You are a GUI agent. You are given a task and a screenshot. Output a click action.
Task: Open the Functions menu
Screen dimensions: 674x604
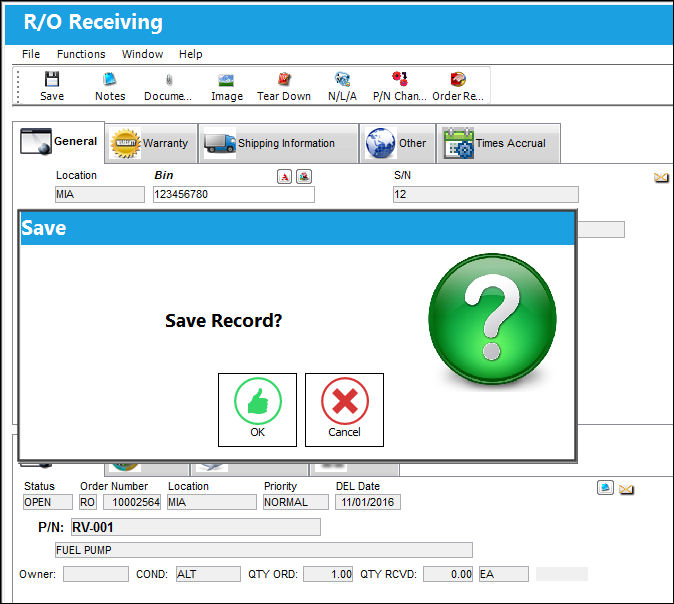tap(81, 54)
